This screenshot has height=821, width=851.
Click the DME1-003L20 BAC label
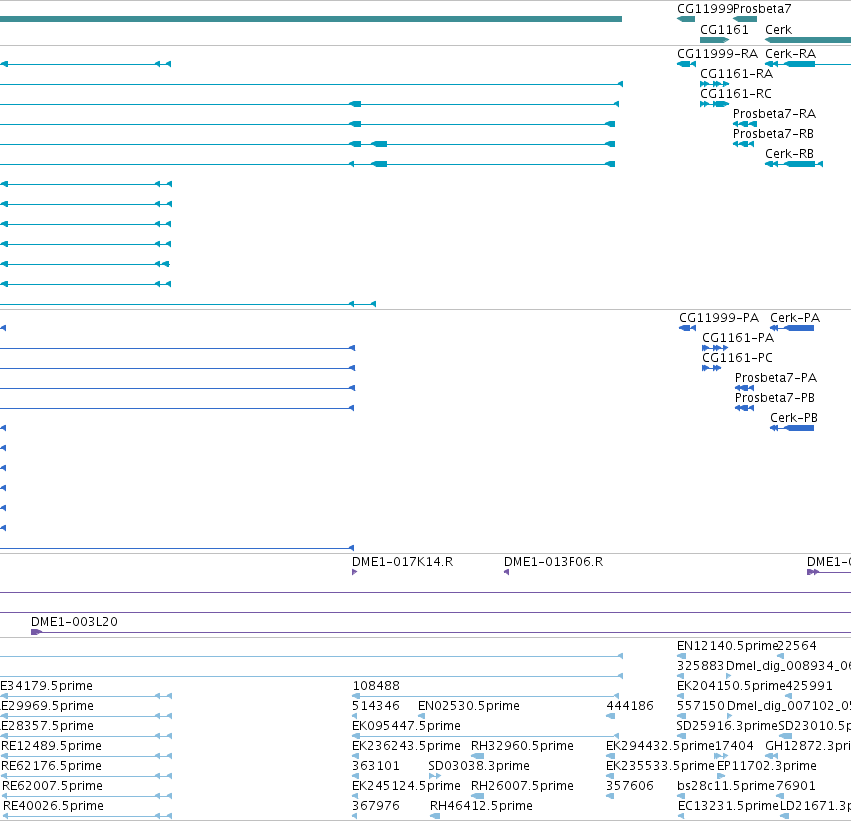(x=74, y=622)
